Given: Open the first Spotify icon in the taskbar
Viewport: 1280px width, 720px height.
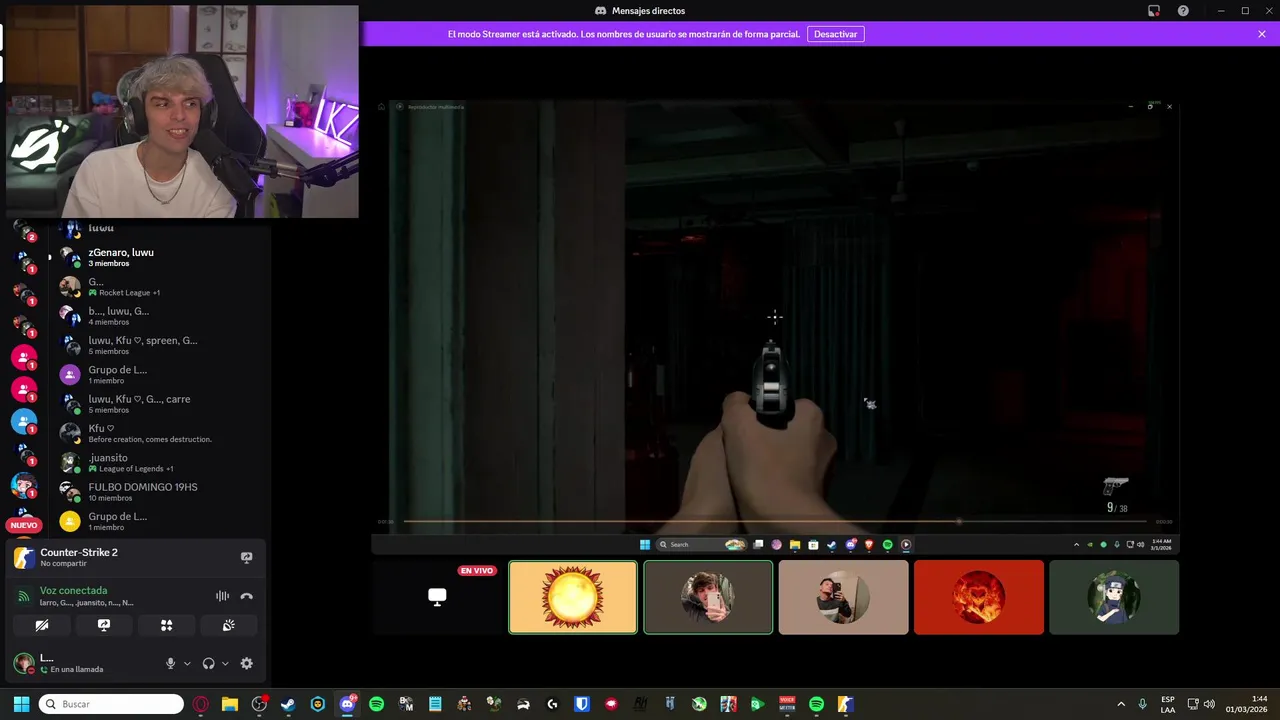Looking at the screenshot, I should click(x=376, y=704).
